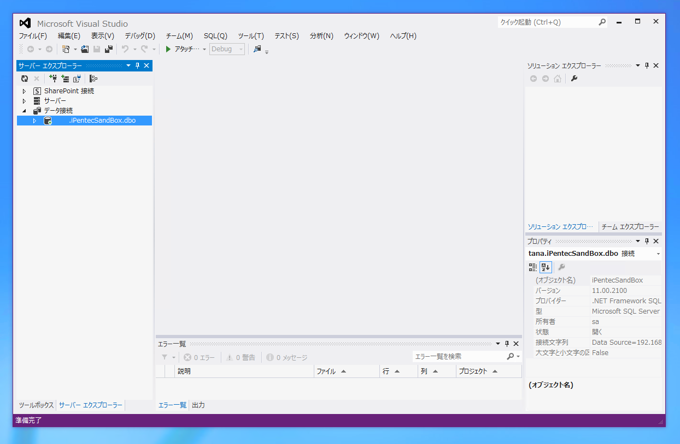The image size is (680, 444).
Task: Click the Connect to SharePoint icon in Server Explorer
Action: [x=77, y=78]
